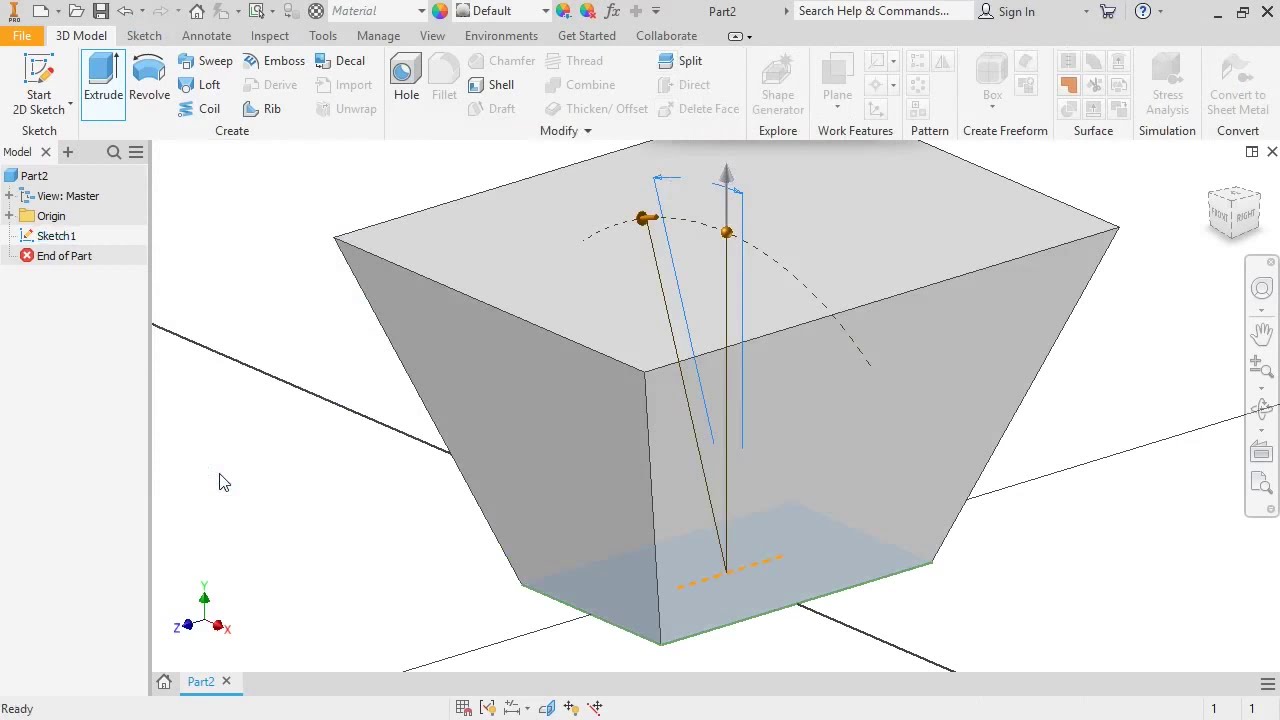Switch to the Tools ribbon tab
The height and width of the screenshot is (720, 1280).
(323, 36)
